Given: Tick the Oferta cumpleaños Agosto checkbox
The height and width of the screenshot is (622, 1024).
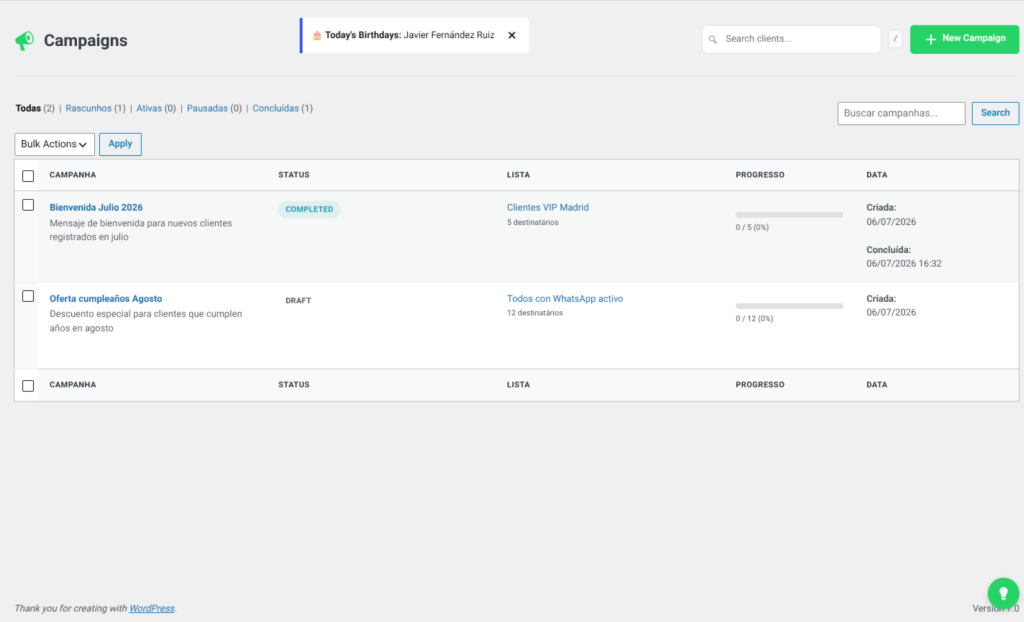Looking at the screenshot, I should (x=28, y=297).
